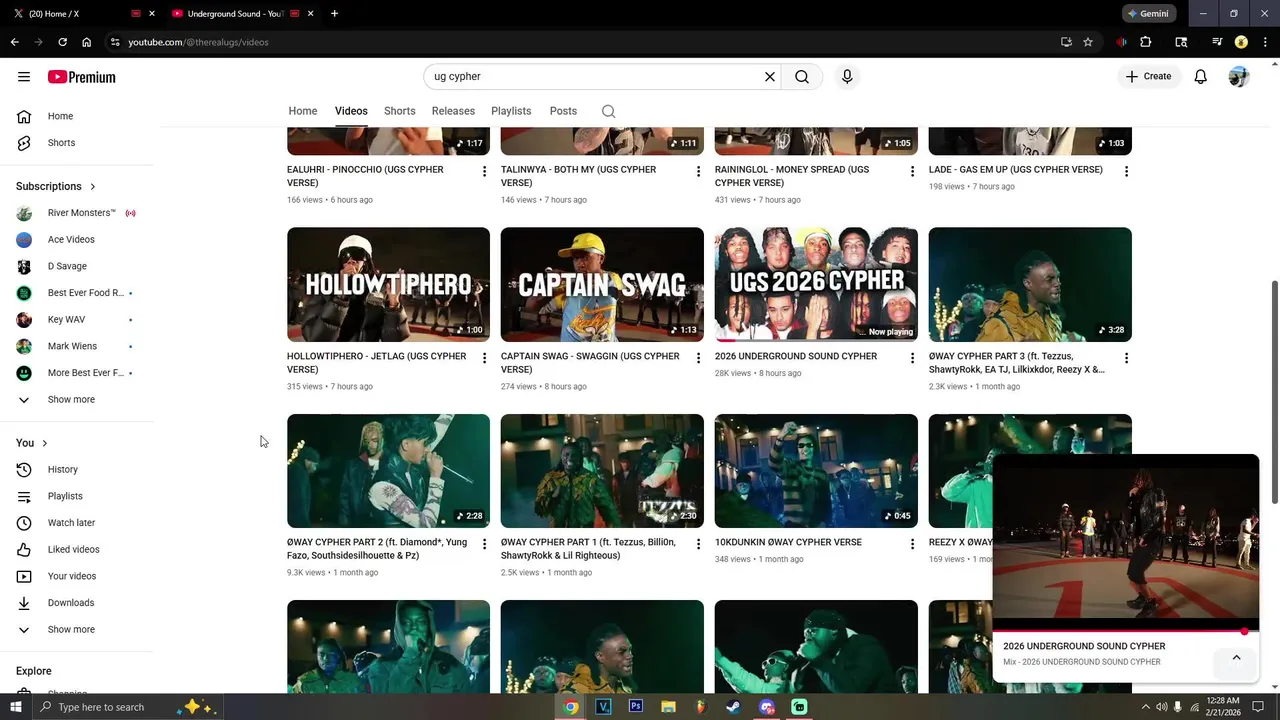
Task: Open History in sidebar
Action: point(62,469)
